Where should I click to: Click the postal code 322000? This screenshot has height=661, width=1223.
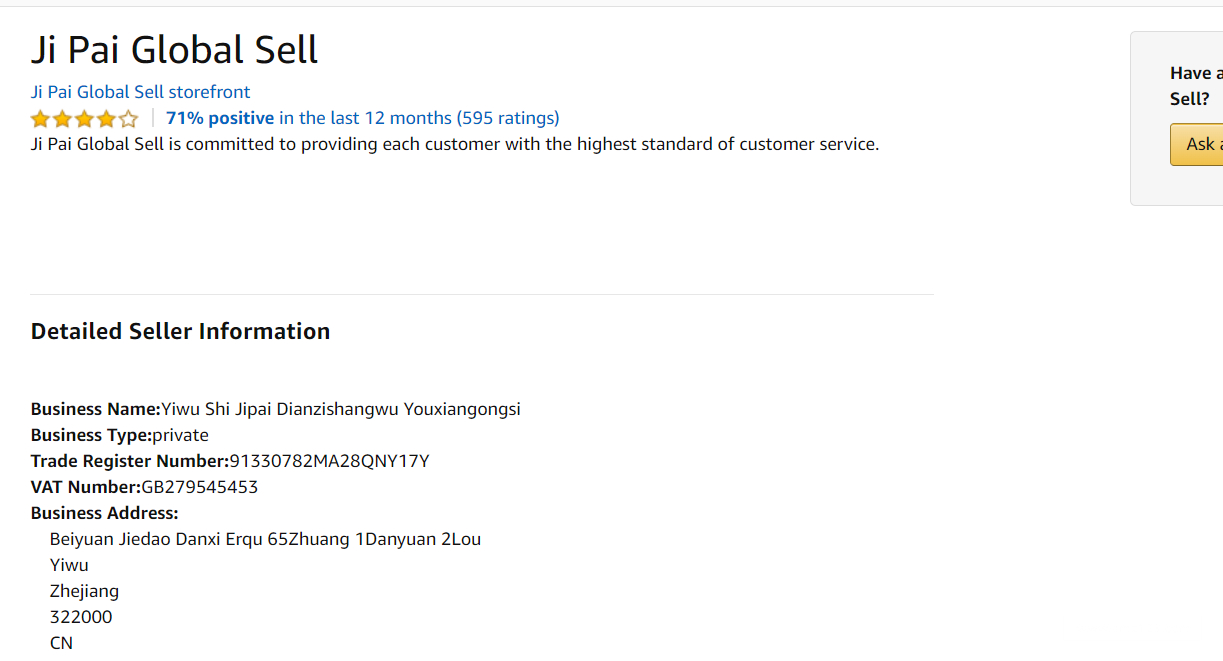tap(81, 617)
